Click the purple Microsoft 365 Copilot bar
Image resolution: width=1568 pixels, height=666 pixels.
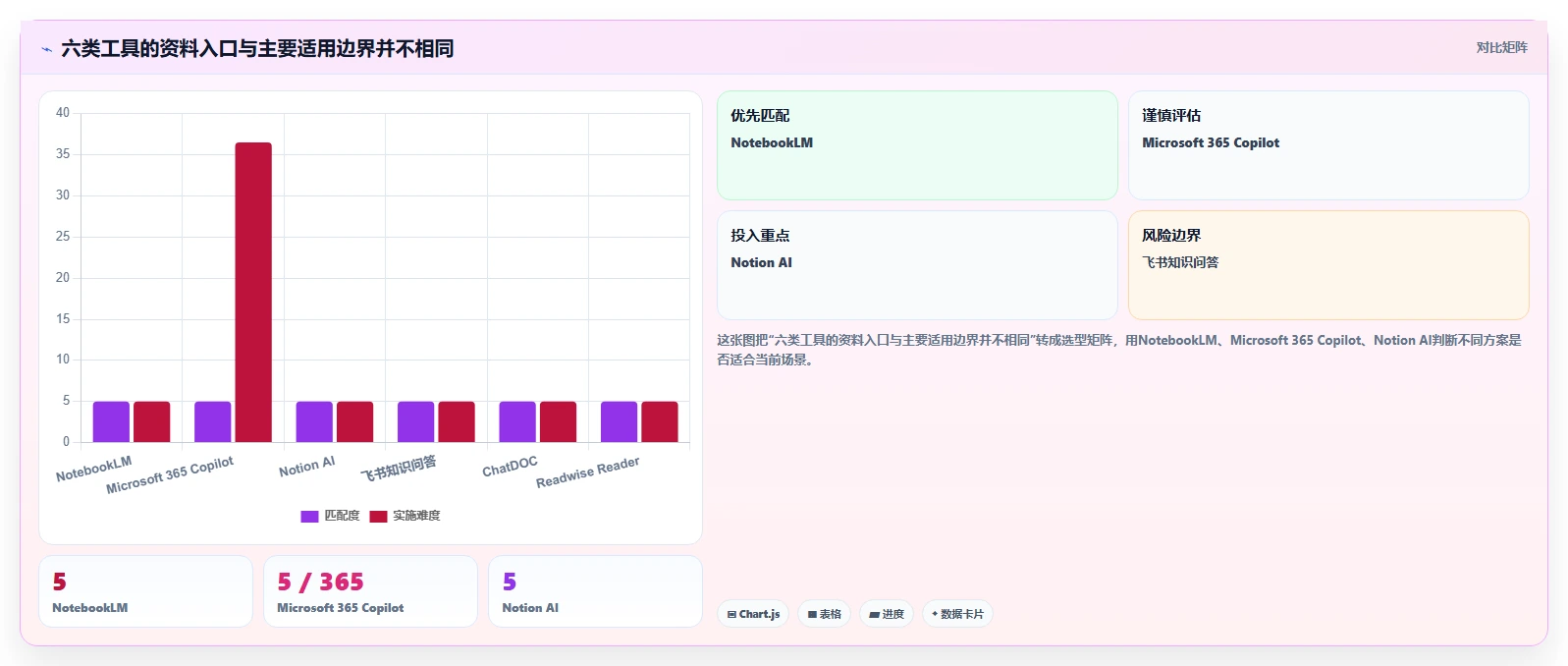[213, 421]
